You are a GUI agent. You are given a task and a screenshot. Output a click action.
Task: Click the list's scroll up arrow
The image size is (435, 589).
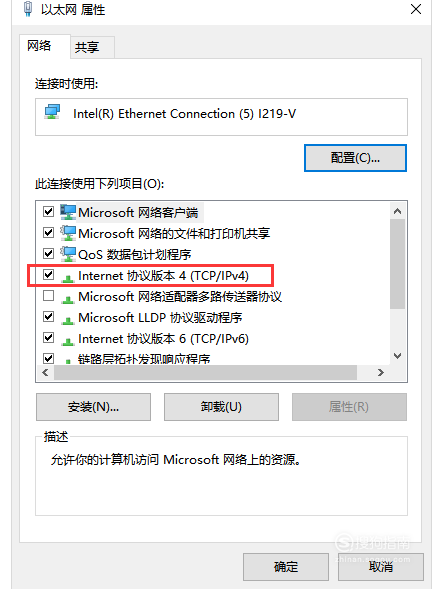(x=397, y=211)
